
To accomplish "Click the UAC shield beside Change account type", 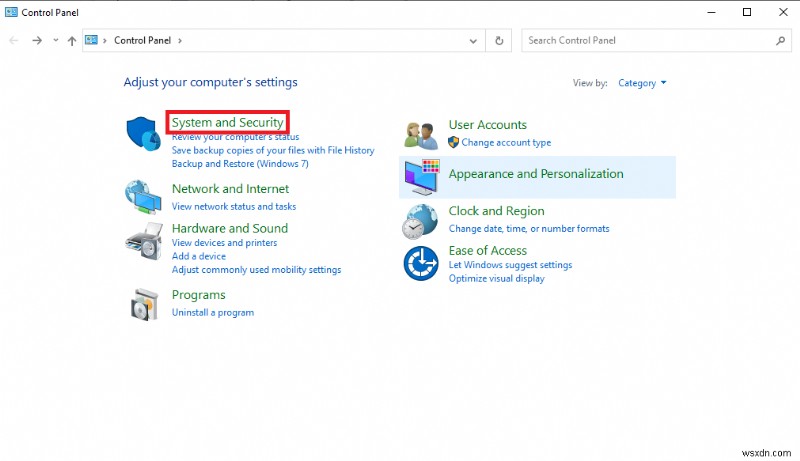I will (x=453, y=142).
